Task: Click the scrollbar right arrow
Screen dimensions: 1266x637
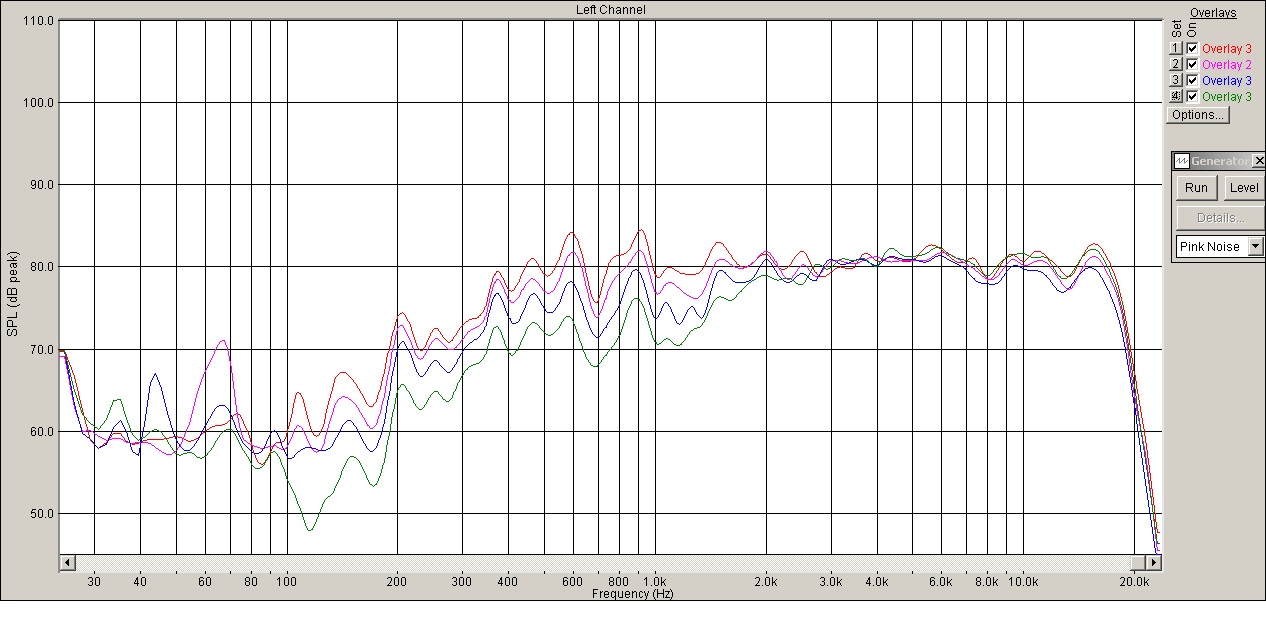Action: coord(1152,562)
